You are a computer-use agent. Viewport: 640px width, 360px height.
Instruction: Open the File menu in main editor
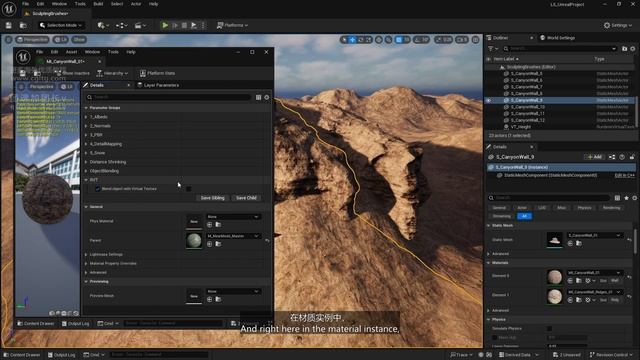click(x=25, y=4)
